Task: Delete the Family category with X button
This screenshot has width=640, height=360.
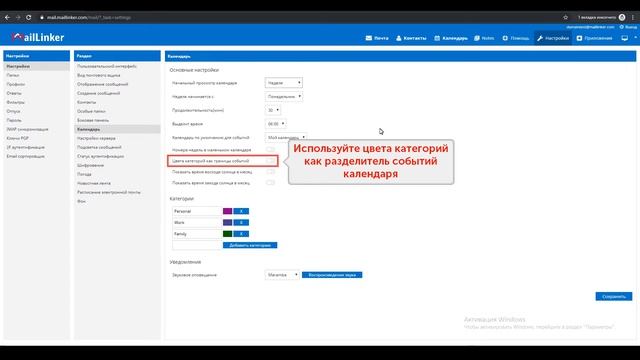Action: [241, 234]
